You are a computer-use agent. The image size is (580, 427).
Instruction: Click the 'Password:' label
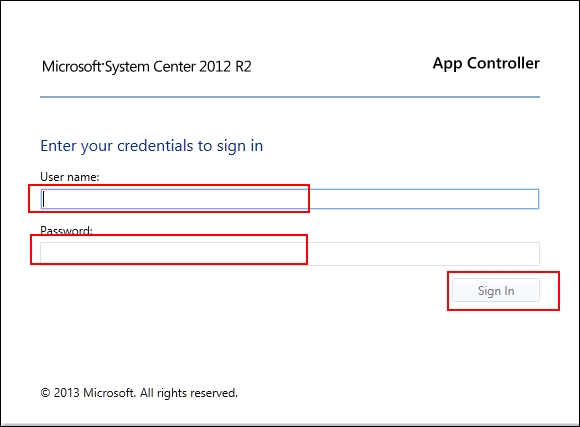(x=67, y=231)
